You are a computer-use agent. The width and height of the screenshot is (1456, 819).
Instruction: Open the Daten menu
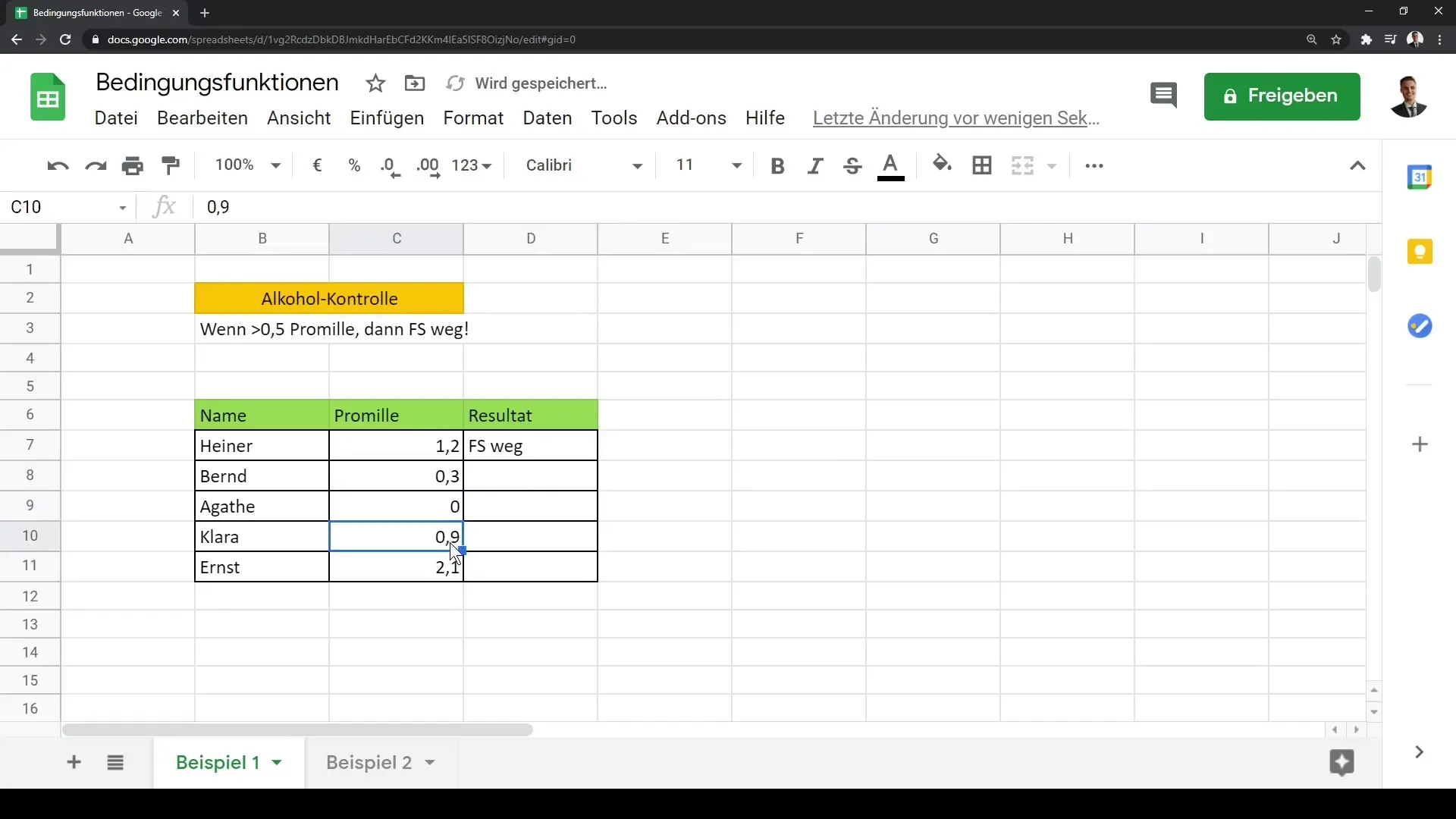coord(548,118)
